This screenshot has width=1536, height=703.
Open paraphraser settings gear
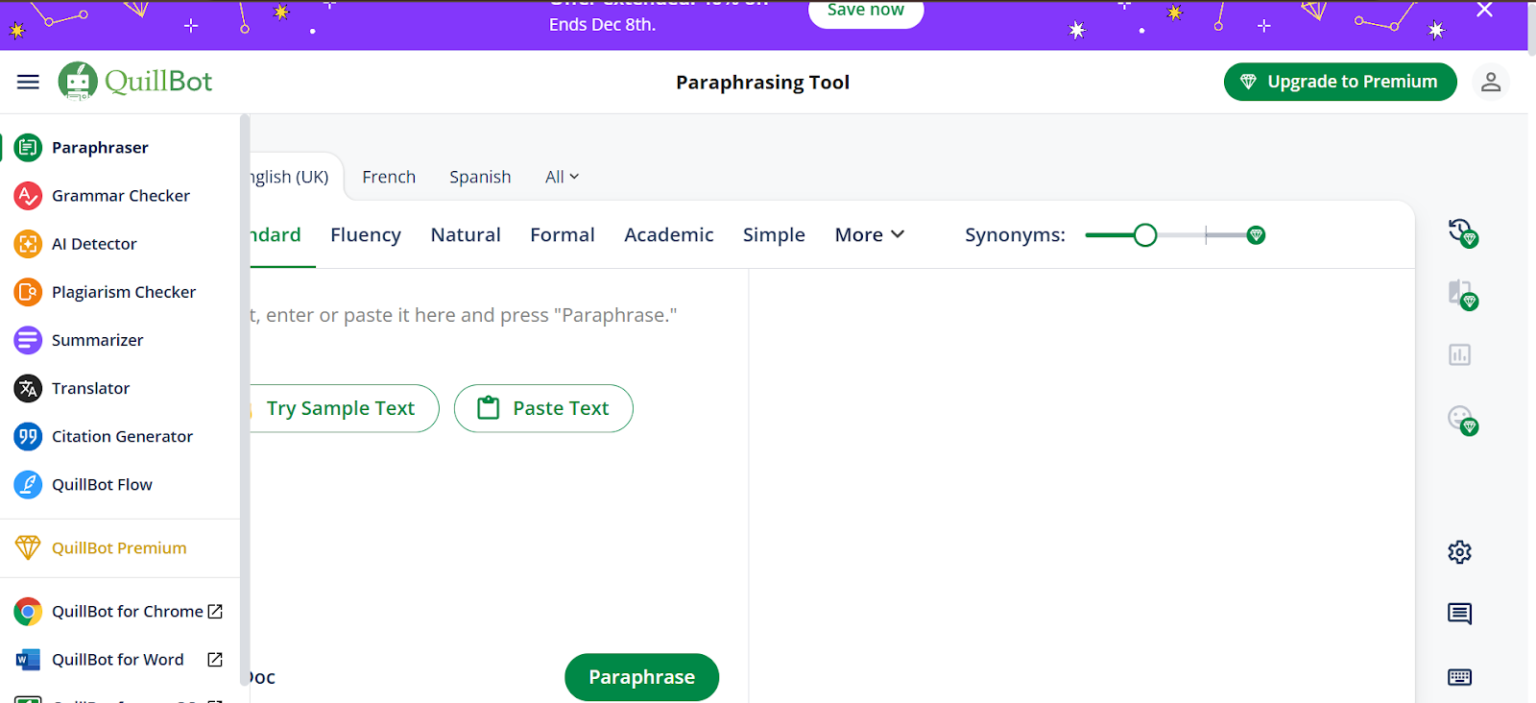[x=1459, y=551]
